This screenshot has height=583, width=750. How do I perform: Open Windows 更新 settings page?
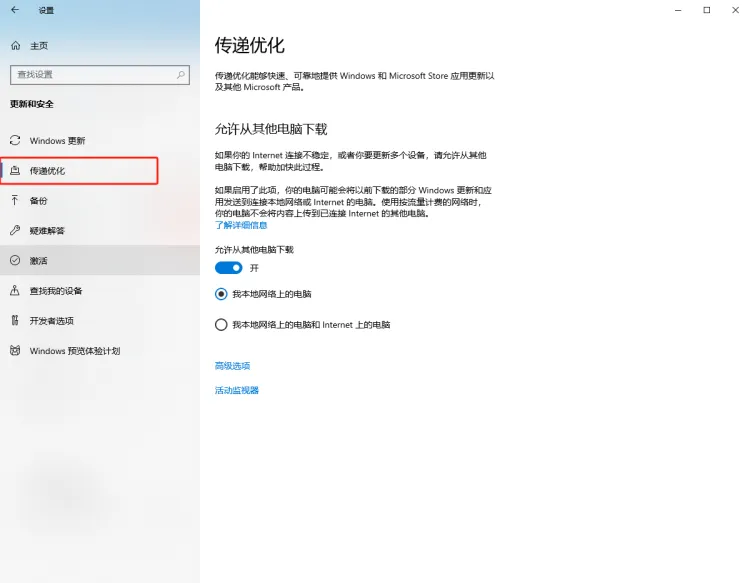pos(100,141)
